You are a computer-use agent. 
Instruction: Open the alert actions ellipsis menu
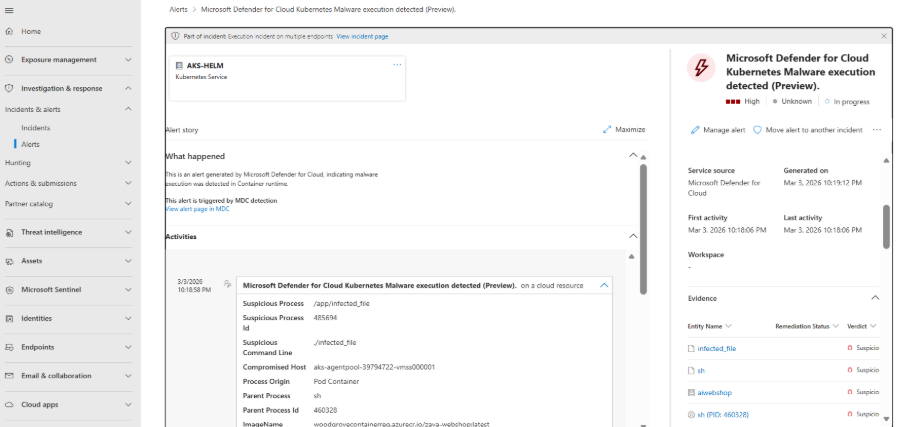point(876,130)
